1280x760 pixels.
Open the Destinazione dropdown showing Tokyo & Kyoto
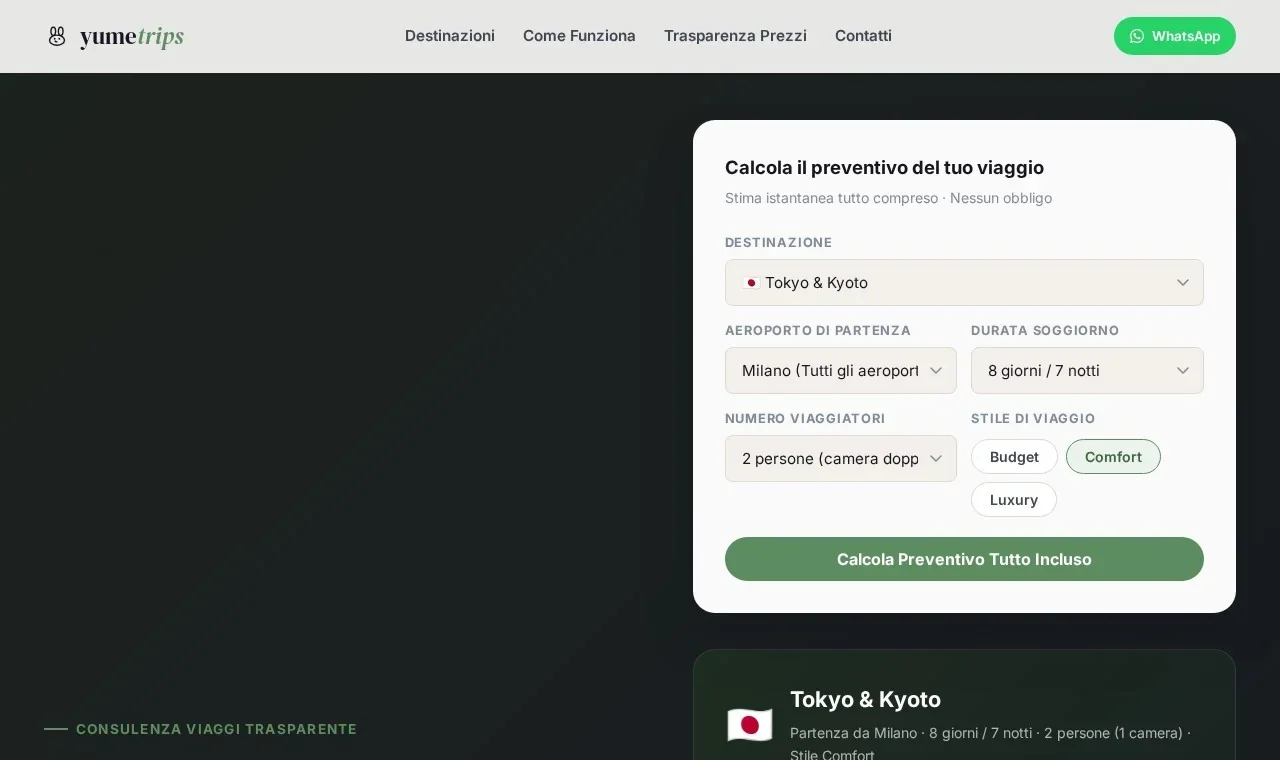(964, 283)
